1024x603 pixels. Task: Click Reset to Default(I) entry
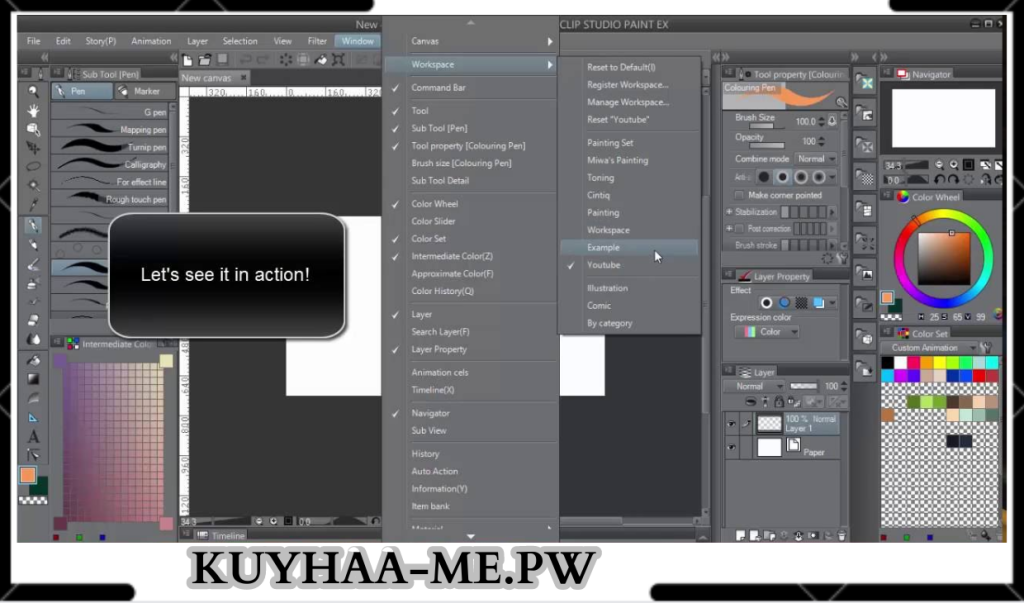tap(630, 67)
